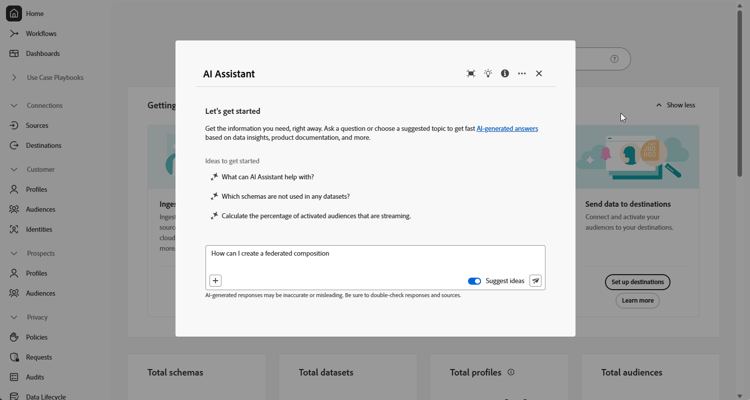Select "What can AI Assistant help with?" suggestion
The height and width of the screenshot is (400, 750).
[x=267, y=177]
